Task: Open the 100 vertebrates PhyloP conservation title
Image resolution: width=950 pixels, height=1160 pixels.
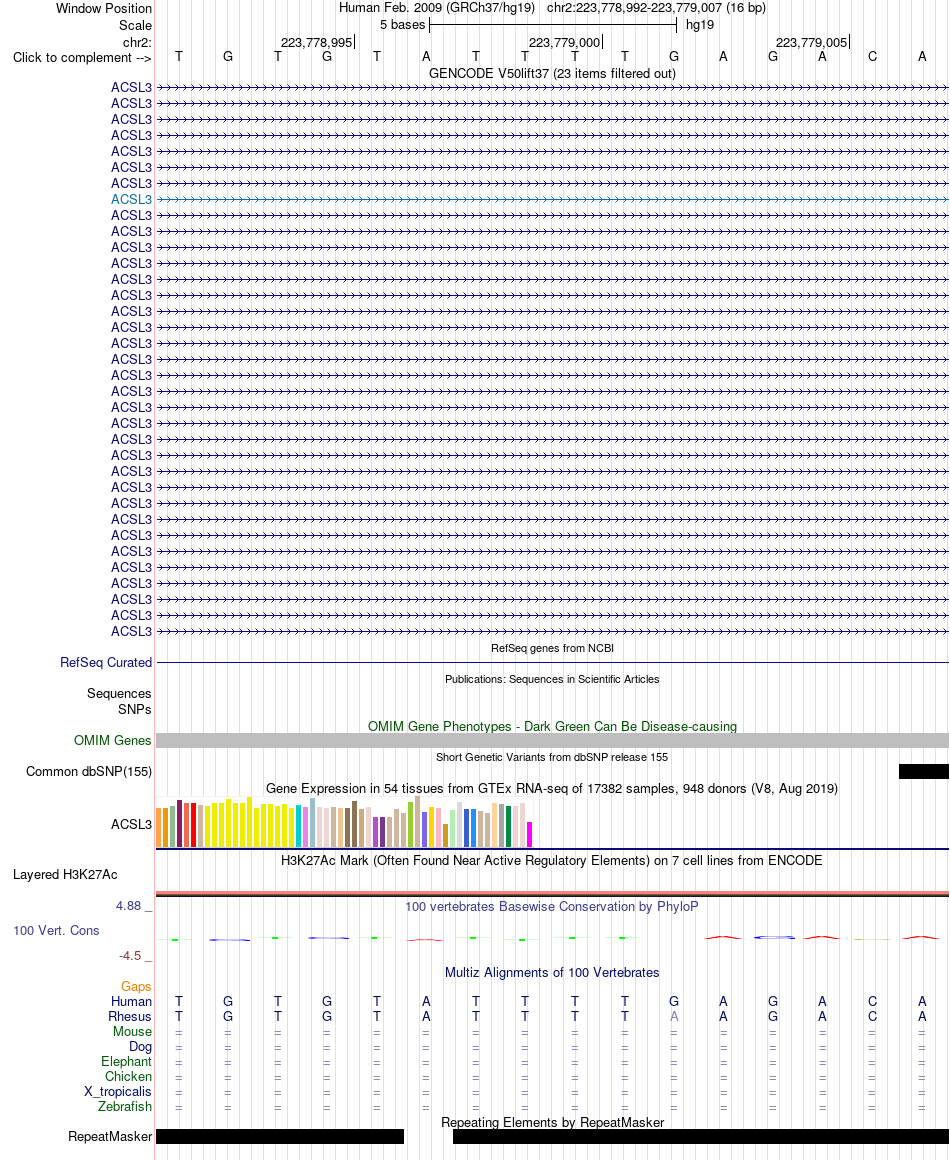Action: pos(552,906)
